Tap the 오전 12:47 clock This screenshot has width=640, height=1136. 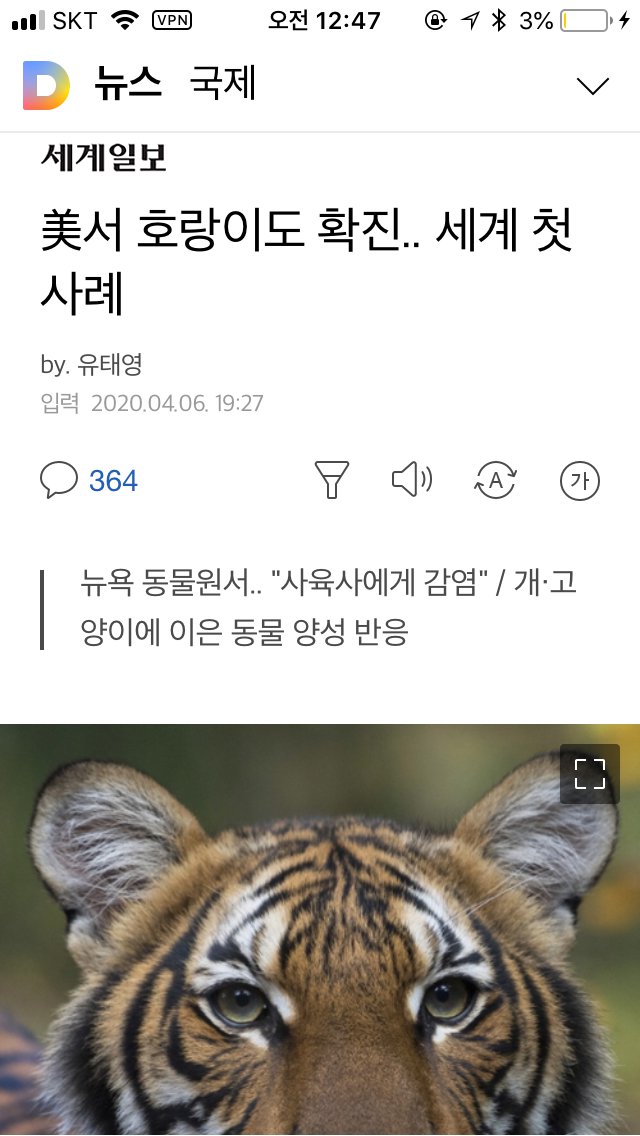pos(324,21)
